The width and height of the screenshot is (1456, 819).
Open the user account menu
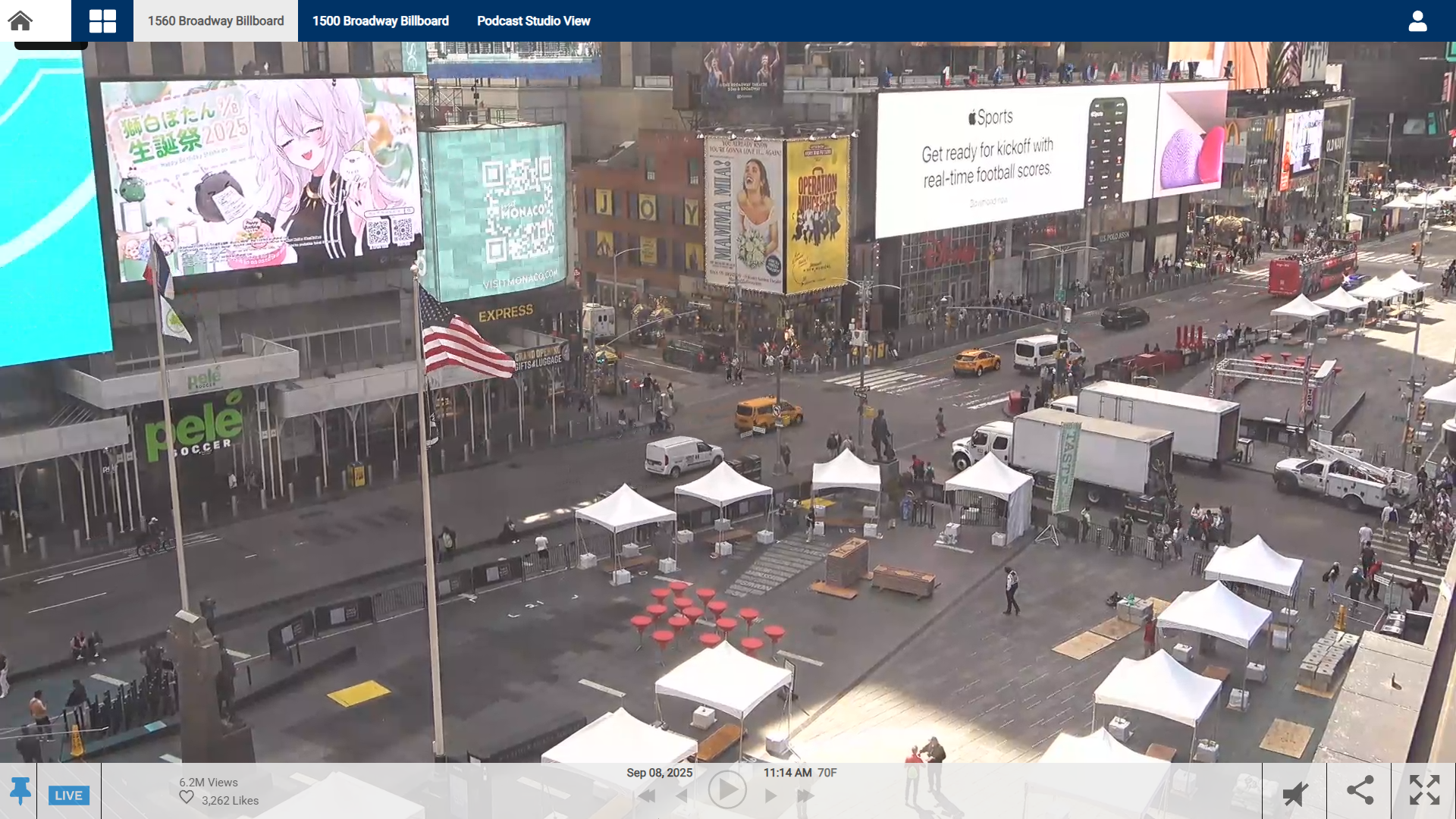coord(1417,20)
